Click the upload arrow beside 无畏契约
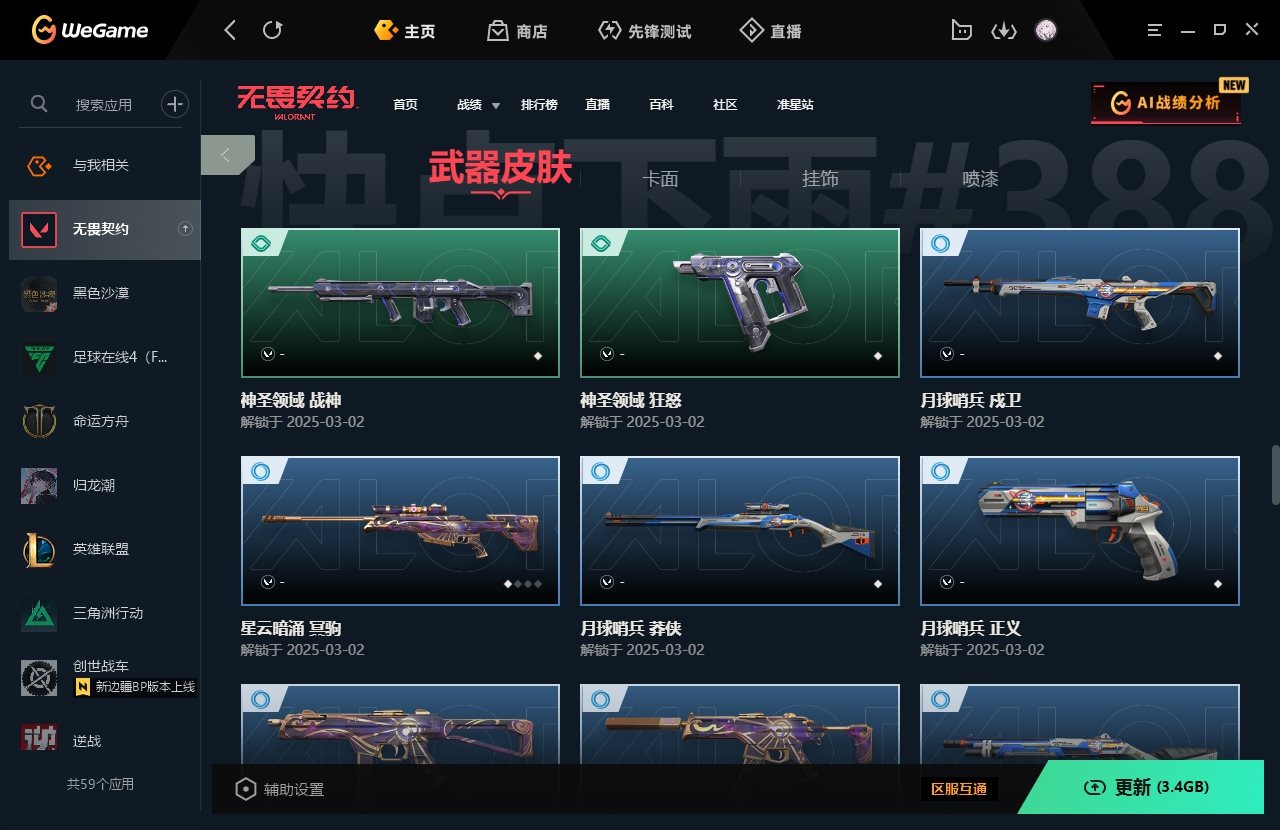The height and width of the screenshot is (830, 1280). click(185, 229)
